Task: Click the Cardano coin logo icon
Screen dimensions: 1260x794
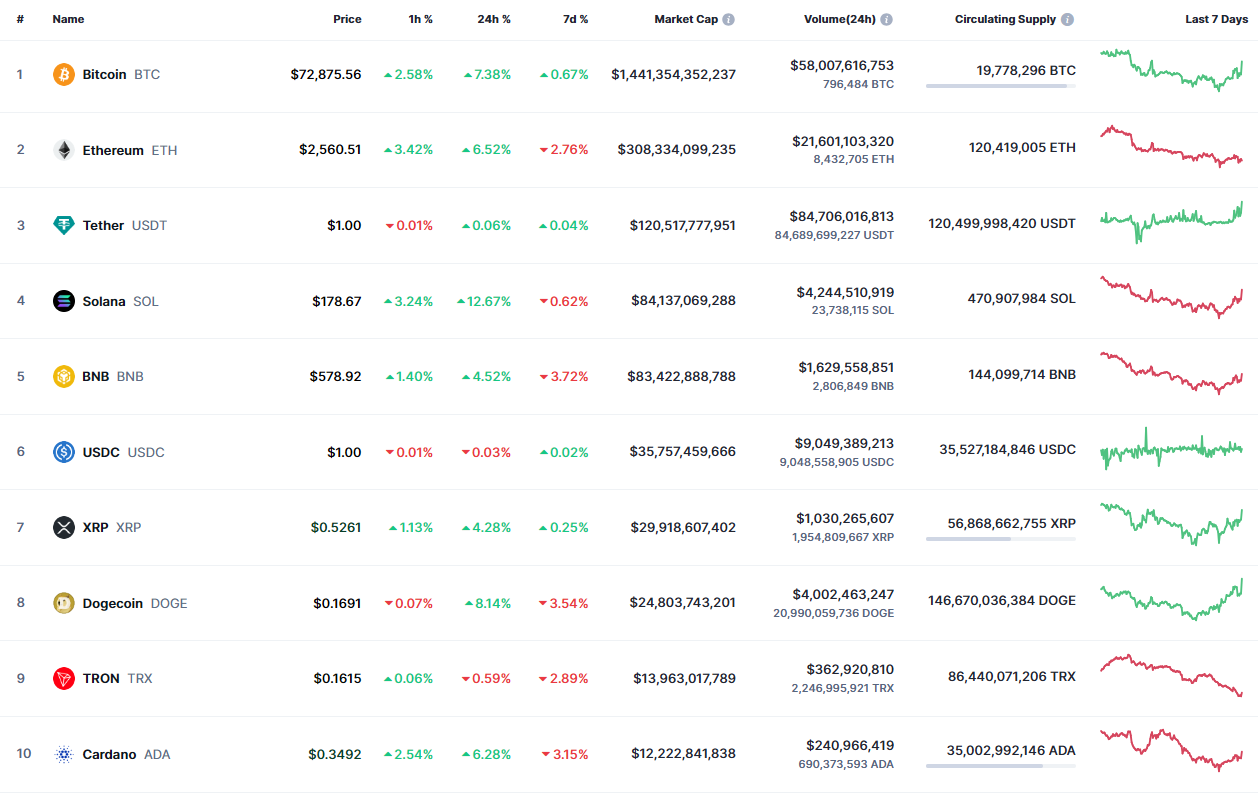Action: 64,754
